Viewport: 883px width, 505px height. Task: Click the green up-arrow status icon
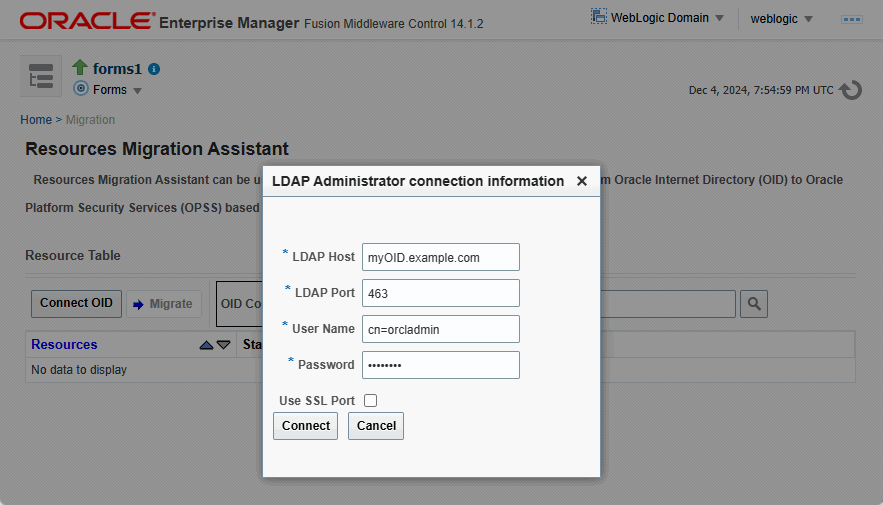[80, 68]
